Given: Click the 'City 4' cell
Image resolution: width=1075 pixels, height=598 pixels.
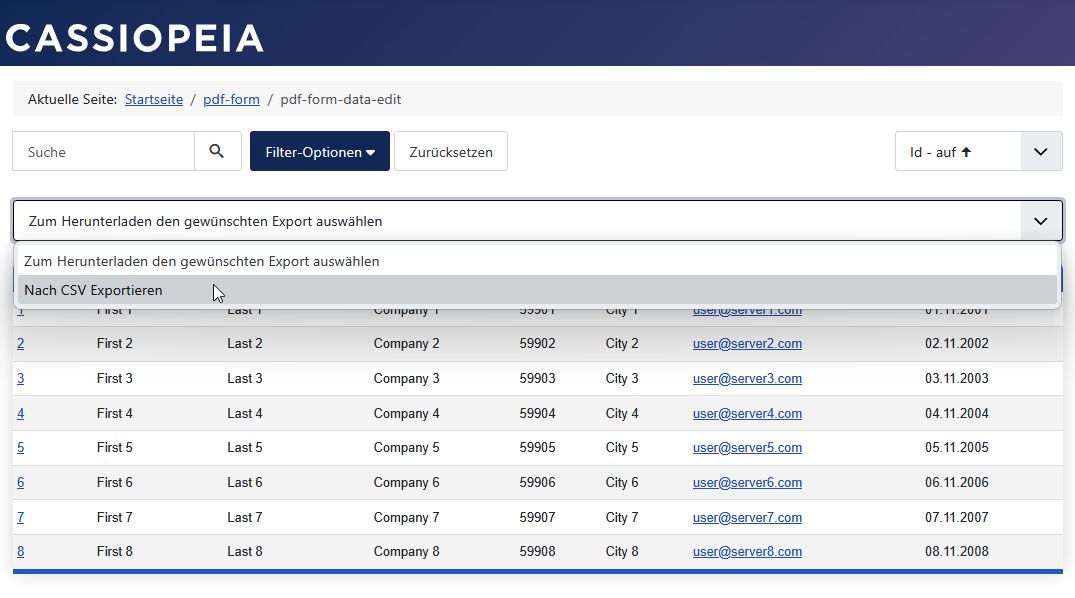Looking at the screenshot, I should pyautogui.click(x=622, y=414).
